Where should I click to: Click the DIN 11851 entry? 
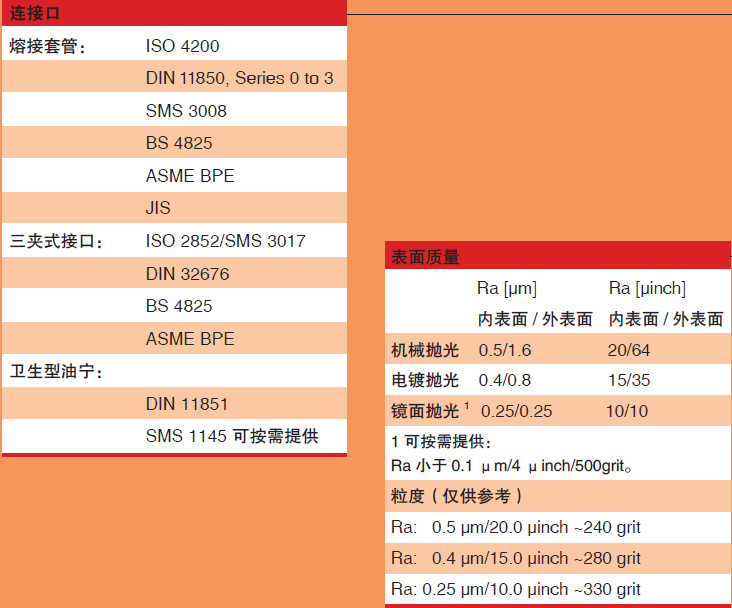click(187, 404)
